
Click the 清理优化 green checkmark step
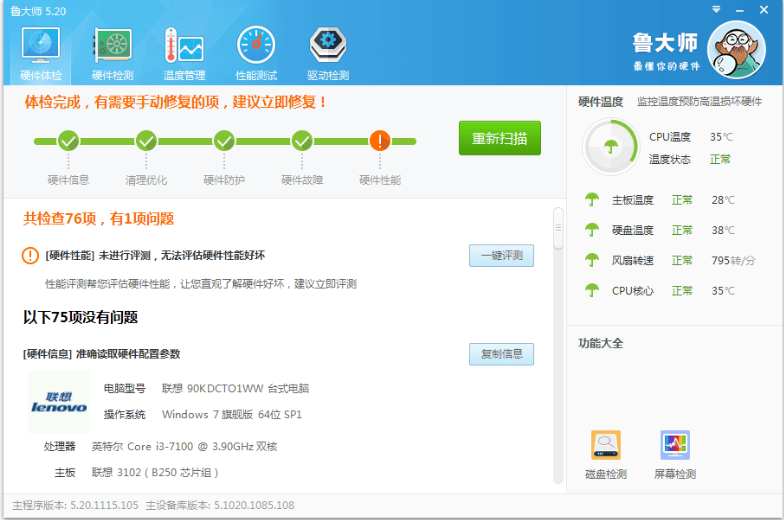tap(146, 141)
